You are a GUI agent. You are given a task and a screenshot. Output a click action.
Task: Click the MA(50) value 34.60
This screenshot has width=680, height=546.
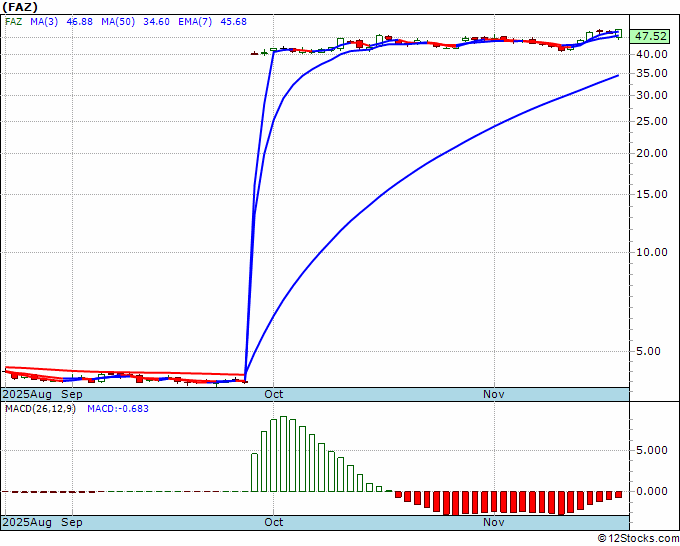click(x=156, y=21)
